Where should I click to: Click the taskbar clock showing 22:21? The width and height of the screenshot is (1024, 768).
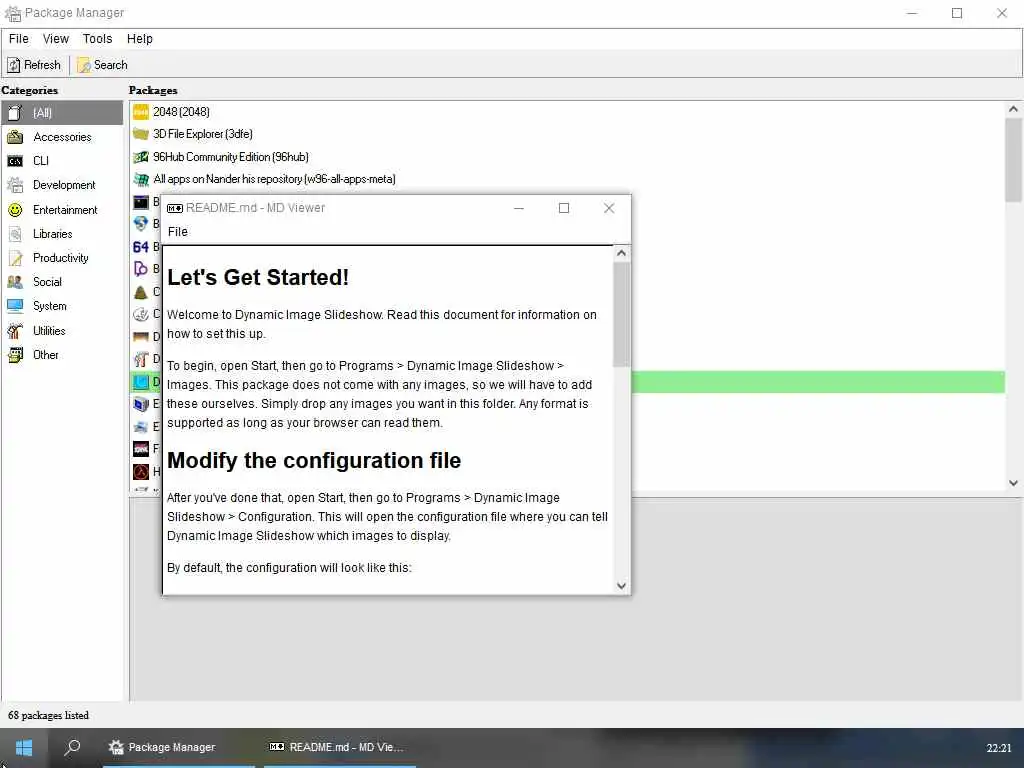[x=999, y=748]
